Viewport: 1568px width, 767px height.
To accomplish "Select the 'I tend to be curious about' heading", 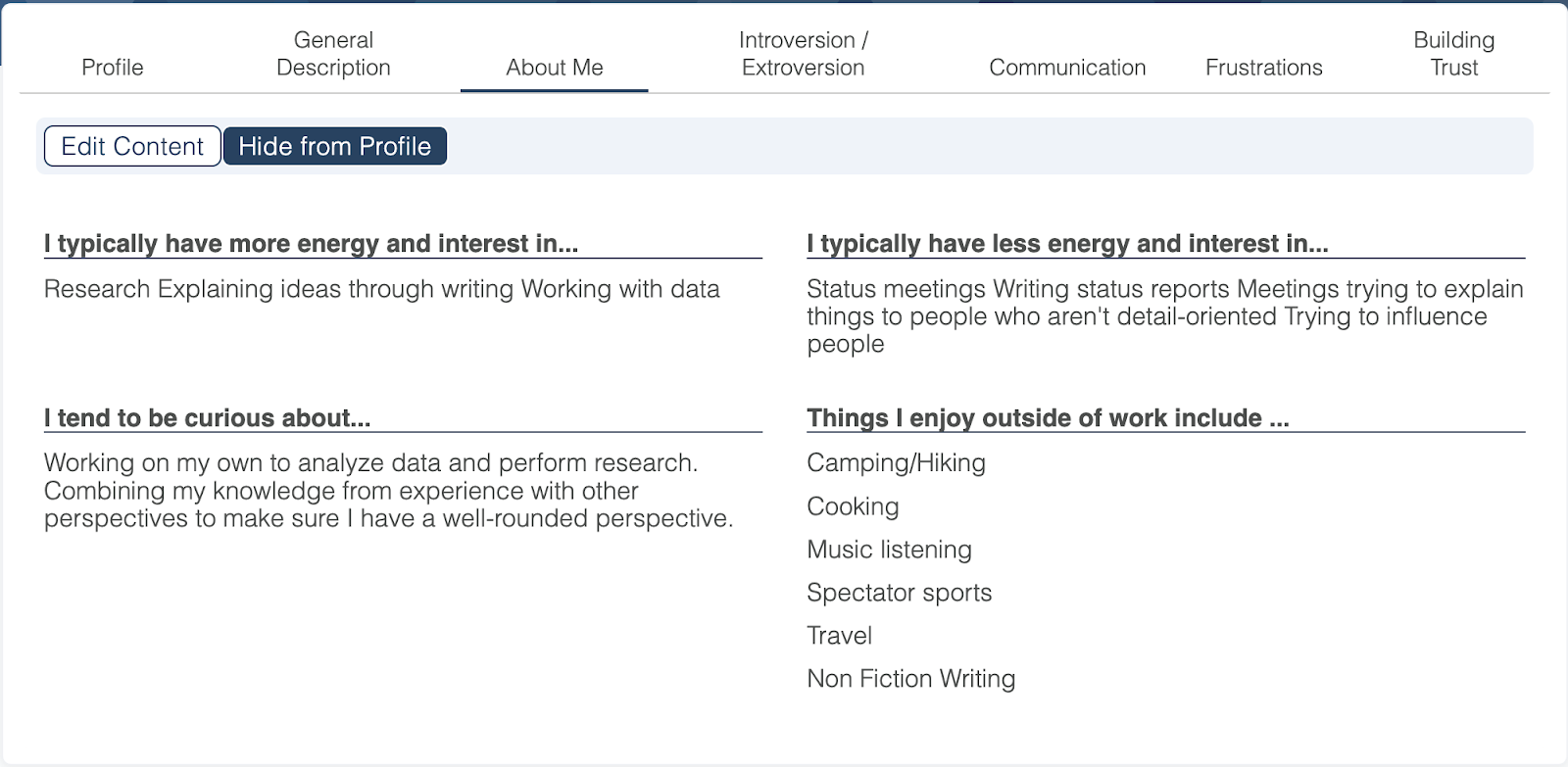I will [x=207, y=418].
